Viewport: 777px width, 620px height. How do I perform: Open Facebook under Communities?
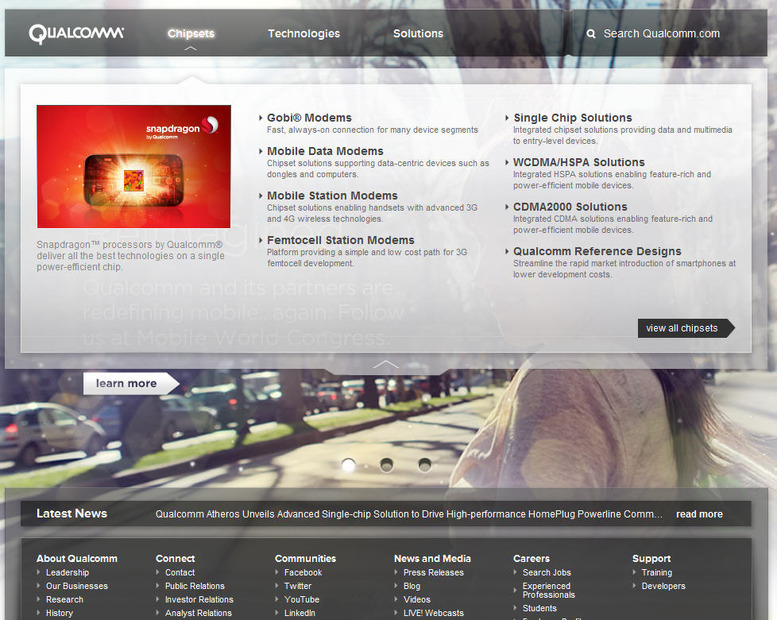pos(303,572)
